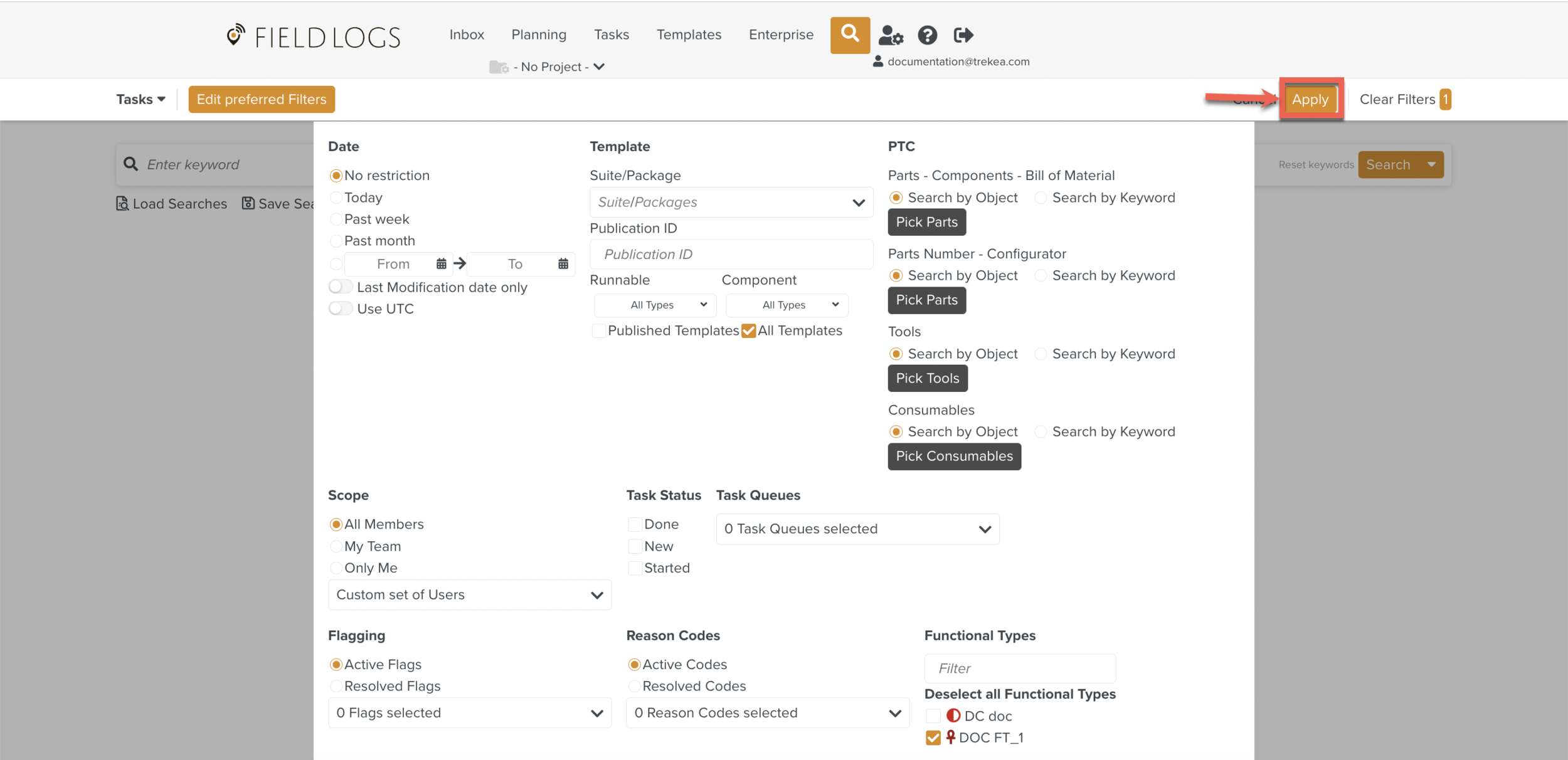This screenshot has width=1568, height=760.
Task: Click the Publication ID input field
Action: point(731,254)
